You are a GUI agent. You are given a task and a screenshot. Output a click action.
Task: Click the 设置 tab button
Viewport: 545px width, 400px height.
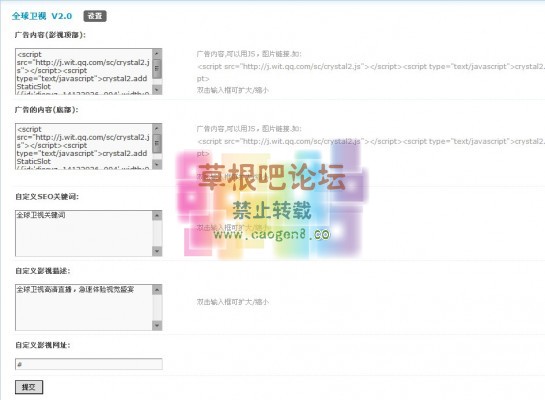(x=95, y=16)
